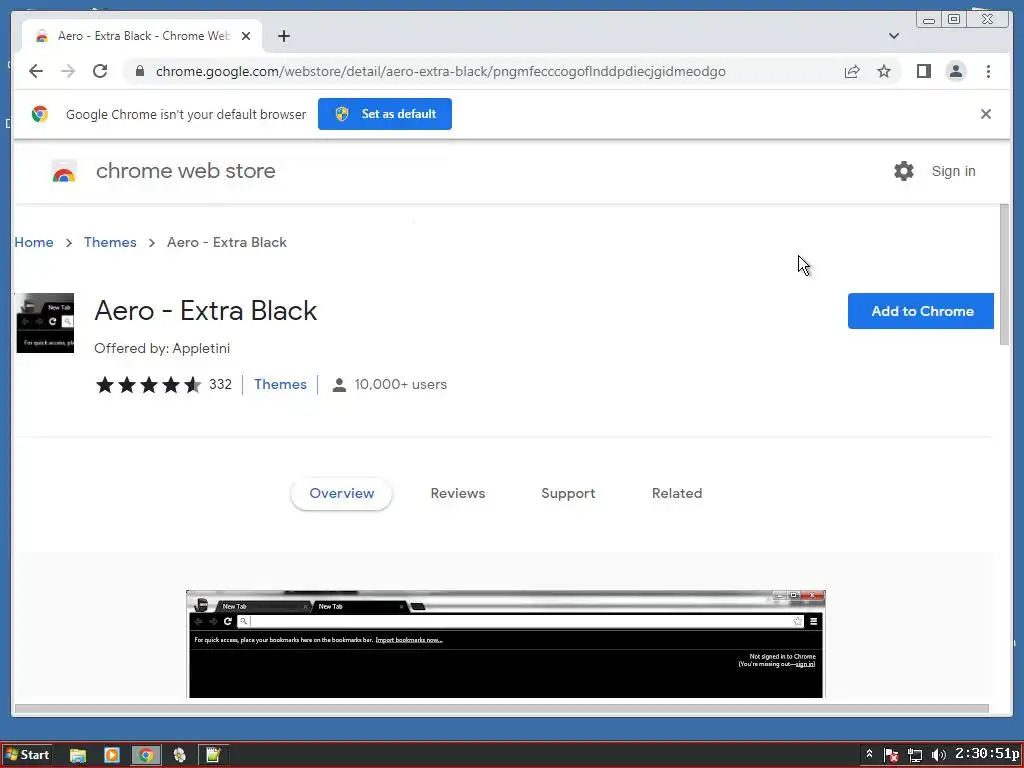Image resolution: width=1024 pixels, height=768 pixels.
Task: Focus the address bar URL
Action: (440, 71)
